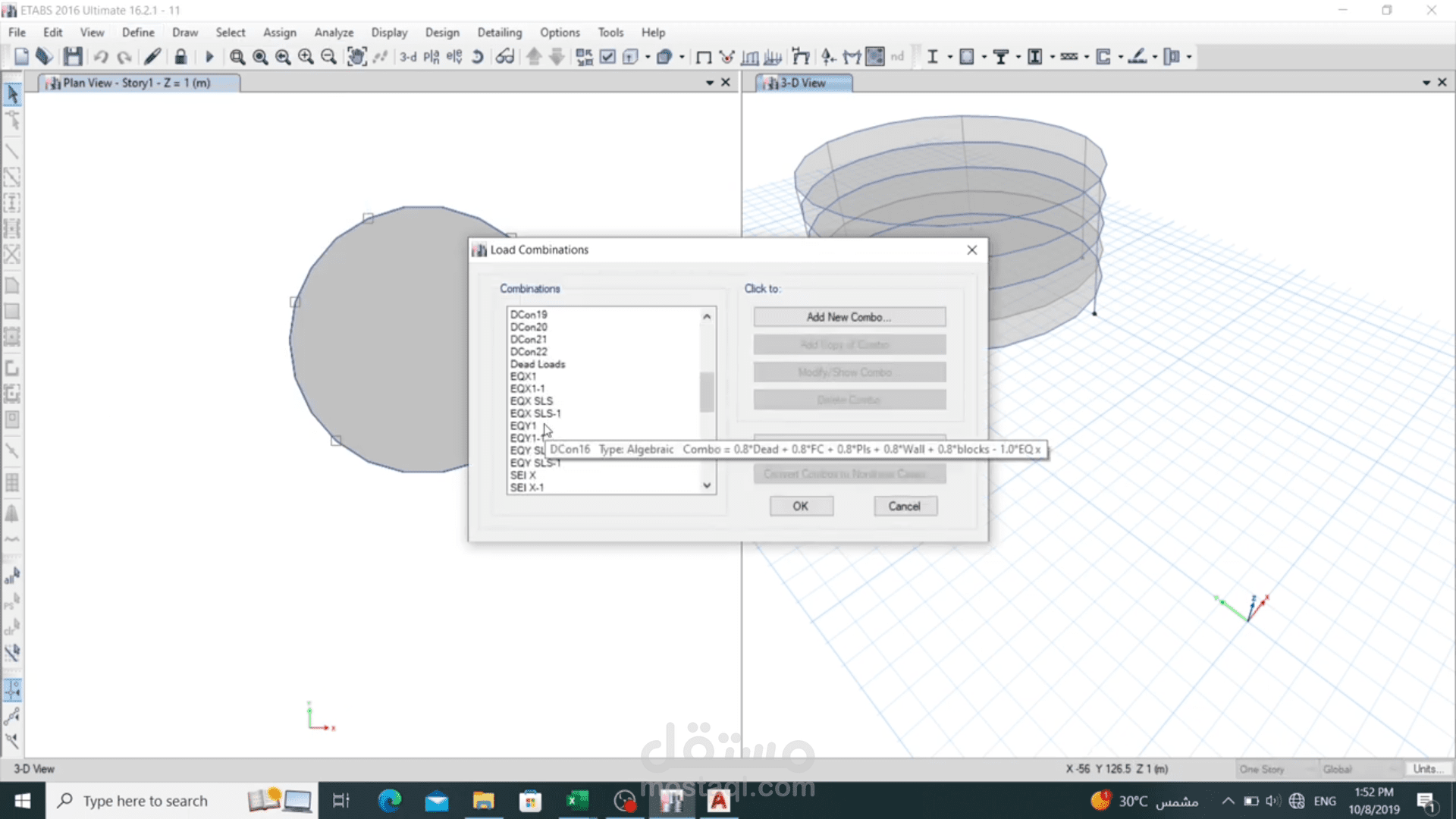Undo the last action
The width and height of the screenshot is (1456, 819).
pyautogui.click(x=101, y=56)
